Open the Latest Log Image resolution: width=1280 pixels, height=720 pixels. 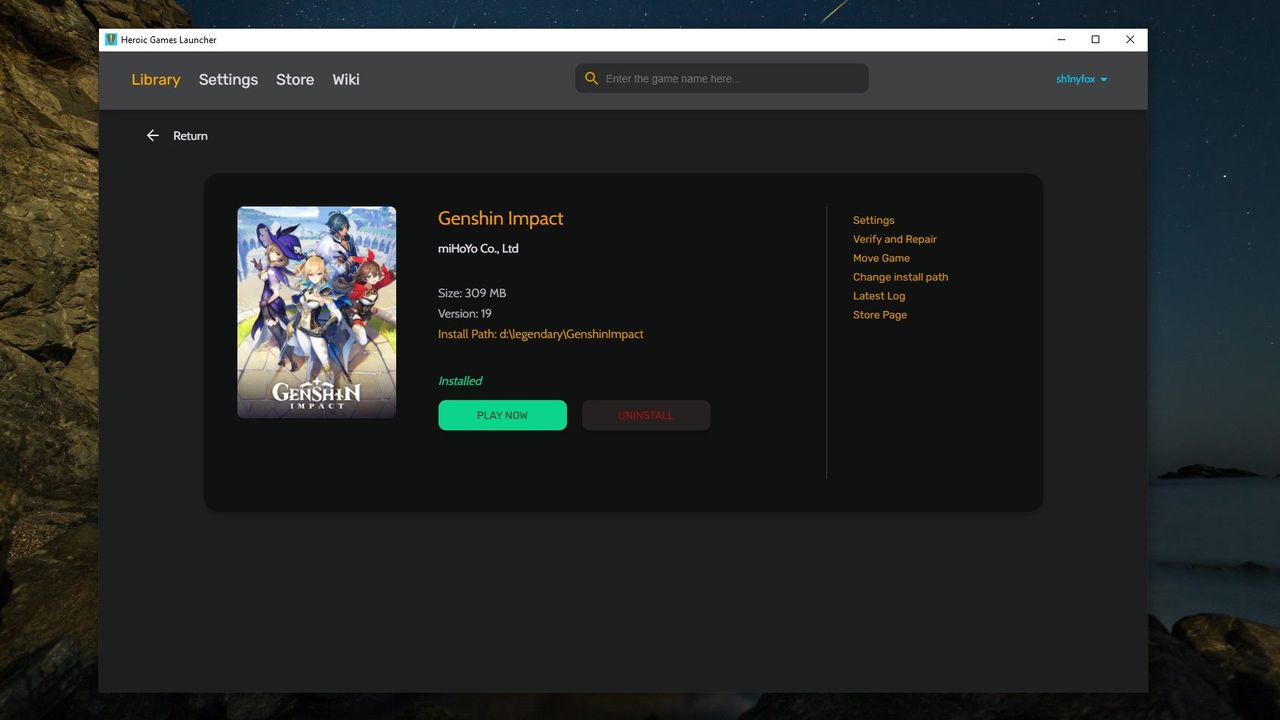click(879, 296)
